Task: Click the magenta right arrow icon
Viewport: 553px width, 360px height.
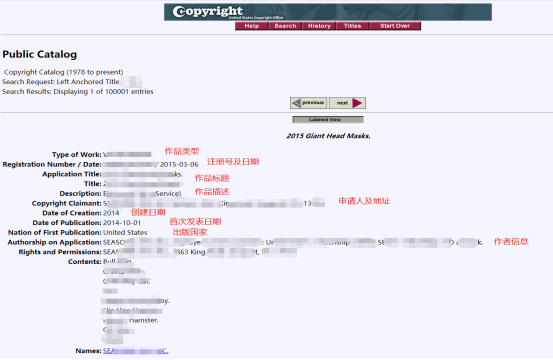Action: point(357,103)
